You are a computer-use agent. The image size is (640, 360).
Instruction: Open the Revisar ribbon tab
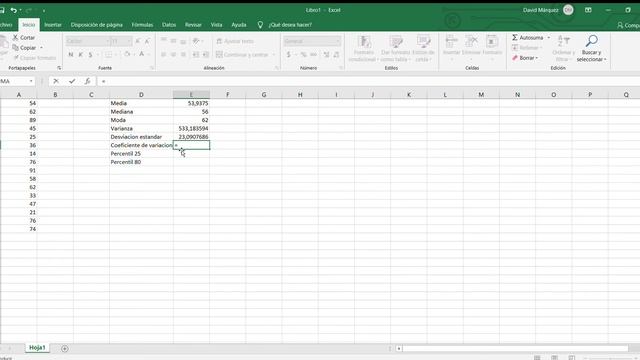(x=193, y=25)
